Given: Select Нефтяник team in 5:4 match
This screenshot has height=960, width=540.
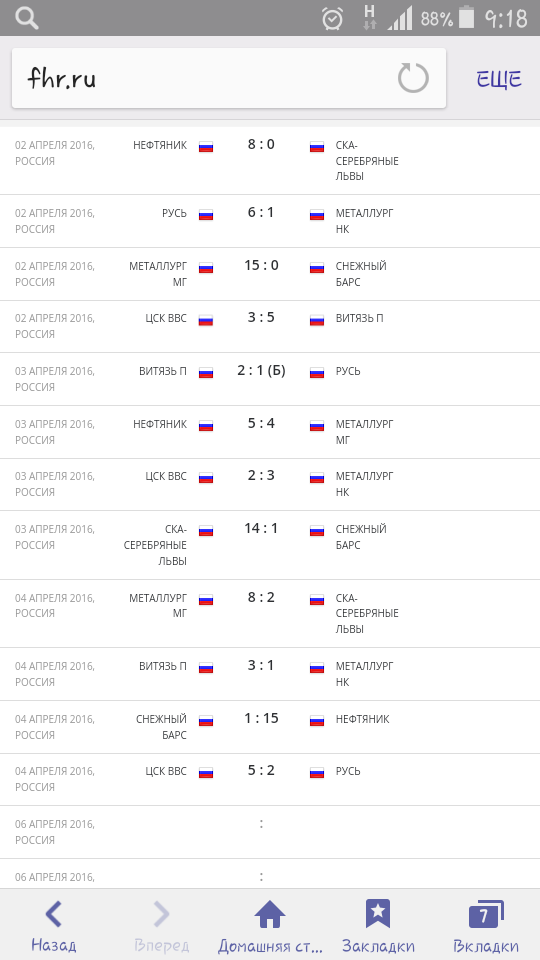Looking at the screenshot, I should click(x=160, y=424).
